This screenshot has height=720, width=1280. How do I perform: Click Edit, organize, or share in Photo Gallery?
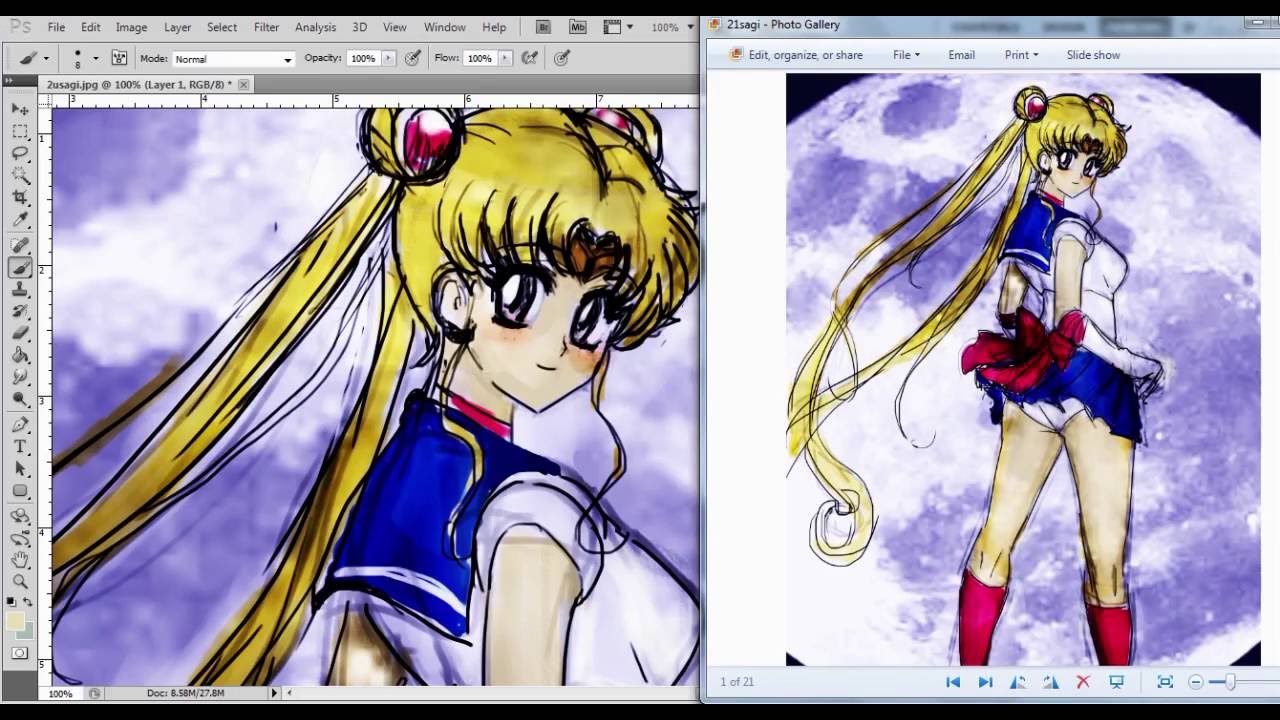796,55
